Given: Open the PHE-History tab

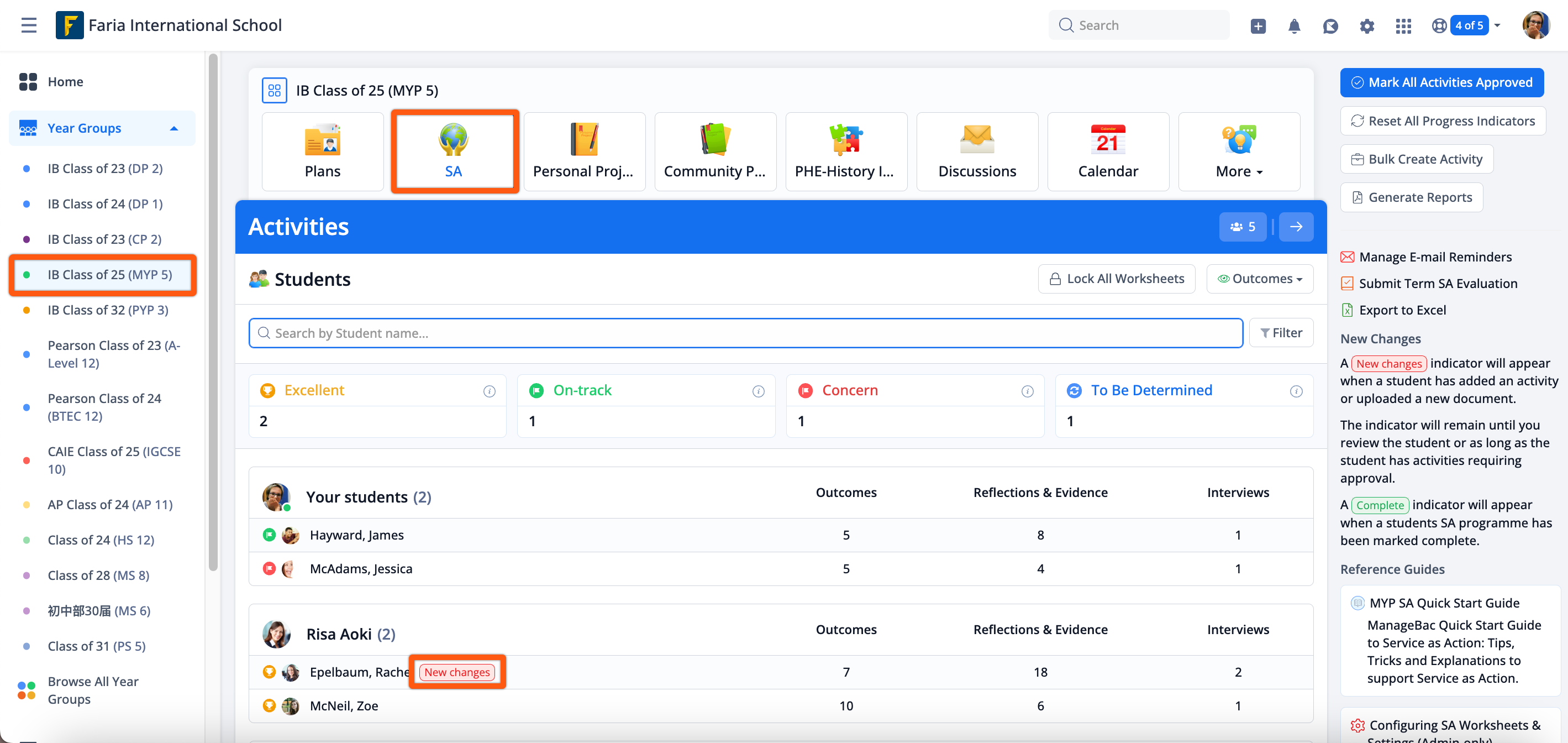Looking at the screenshot, I should (x=845, y=151).
